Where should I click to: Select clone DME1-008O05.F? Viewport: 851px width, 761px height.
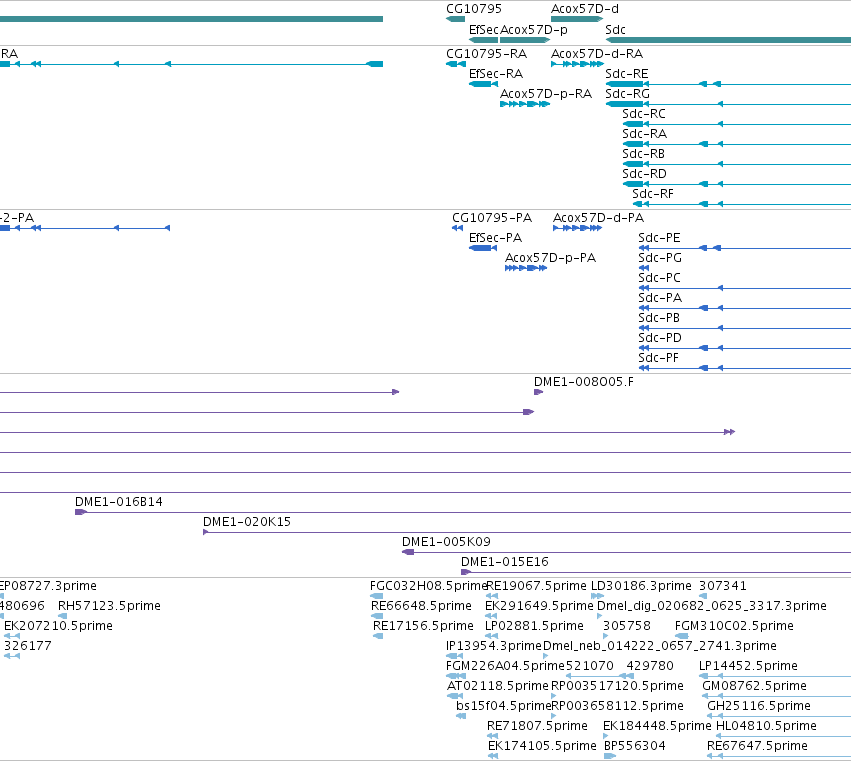click(x=538, y=392)
